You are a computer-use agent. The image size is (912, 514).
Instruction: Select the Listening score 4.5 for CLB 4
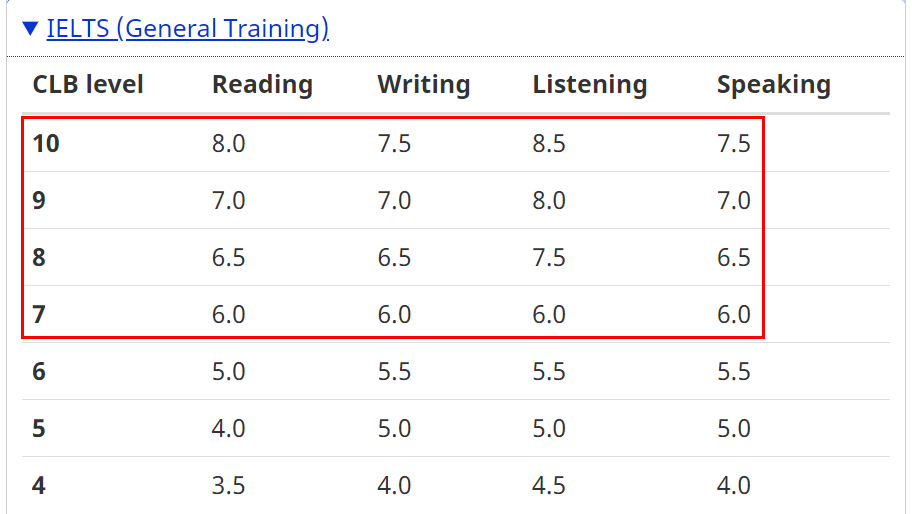(x=549, y=486)
